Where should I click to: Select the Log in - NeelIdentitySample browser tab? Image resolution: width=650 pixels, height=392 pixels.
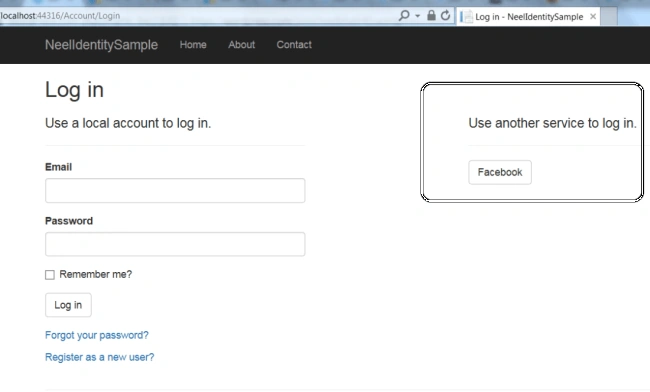[528, 17]
